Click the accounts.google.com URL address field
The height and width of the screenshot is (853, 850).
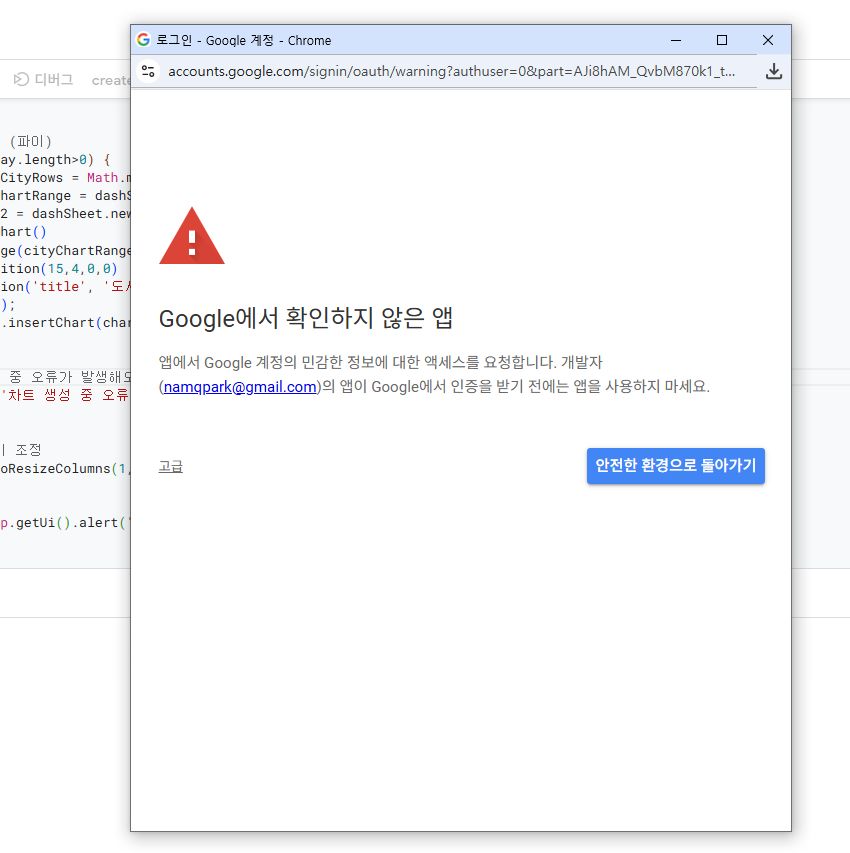point(452,71)
